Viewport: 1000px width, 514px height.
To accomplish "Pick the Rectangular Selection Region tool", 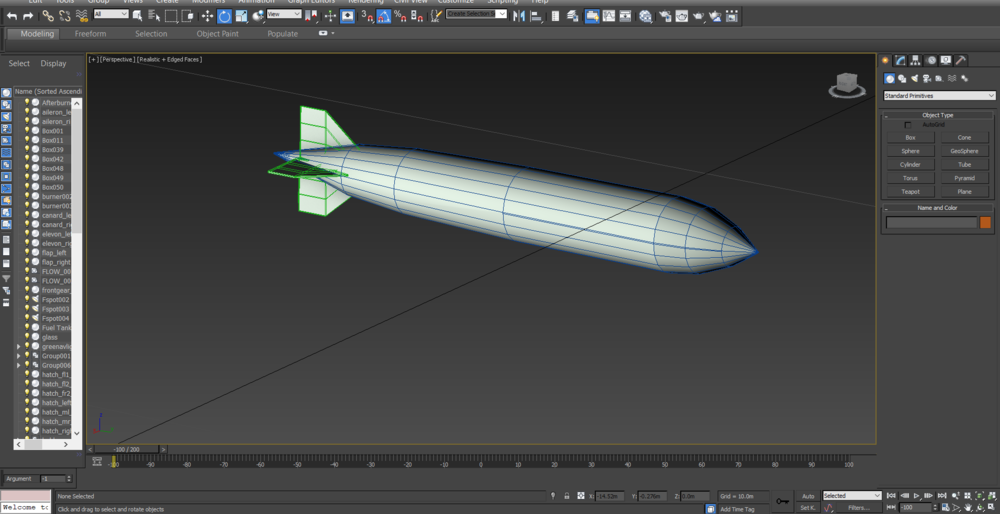I will pyautogui.click(x=171, y=16).
